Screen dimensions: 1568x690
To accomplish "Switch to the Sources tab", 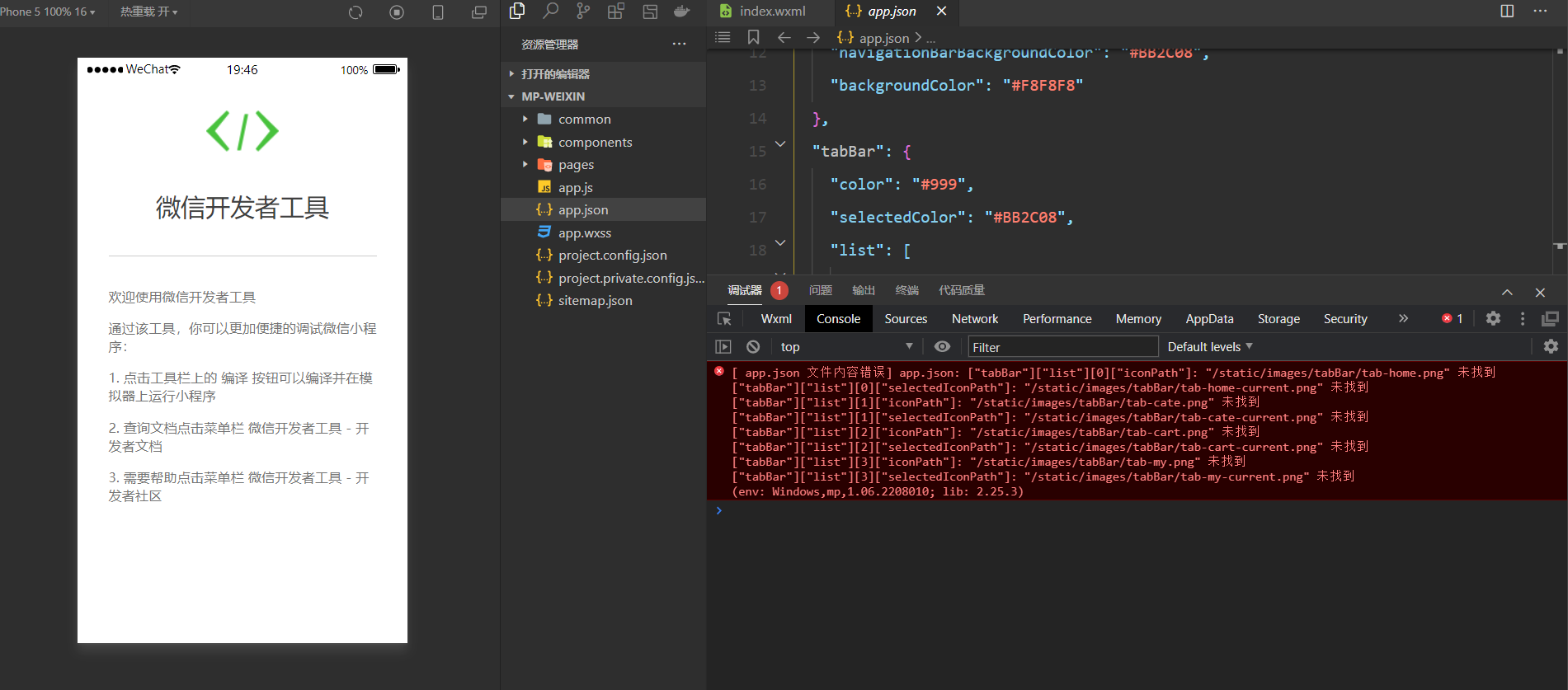I will (906, 319).
